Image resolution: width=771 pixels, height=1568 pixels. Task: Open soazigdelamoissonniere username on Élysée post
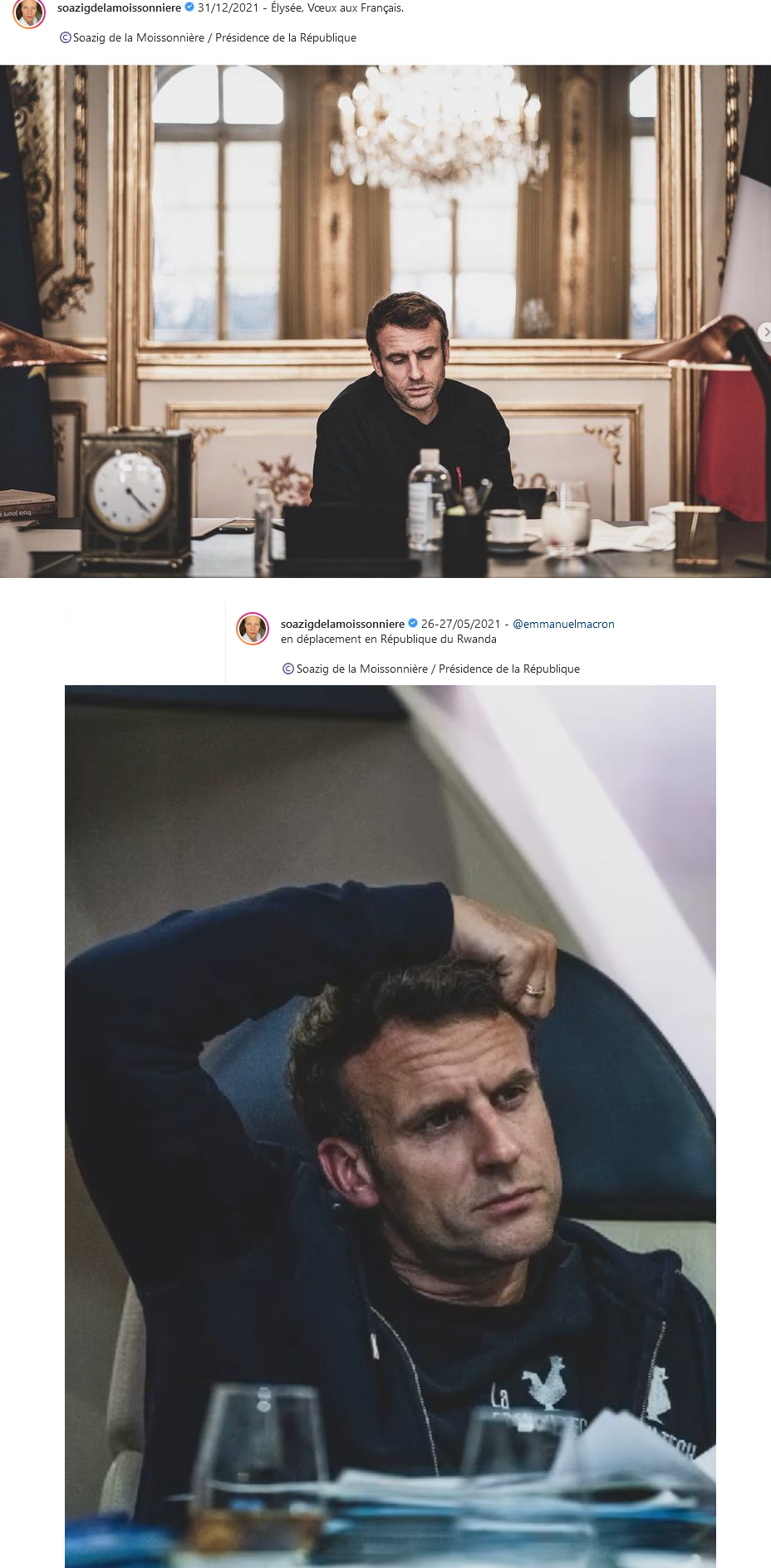pyautogui.click(x=119, y=7)
